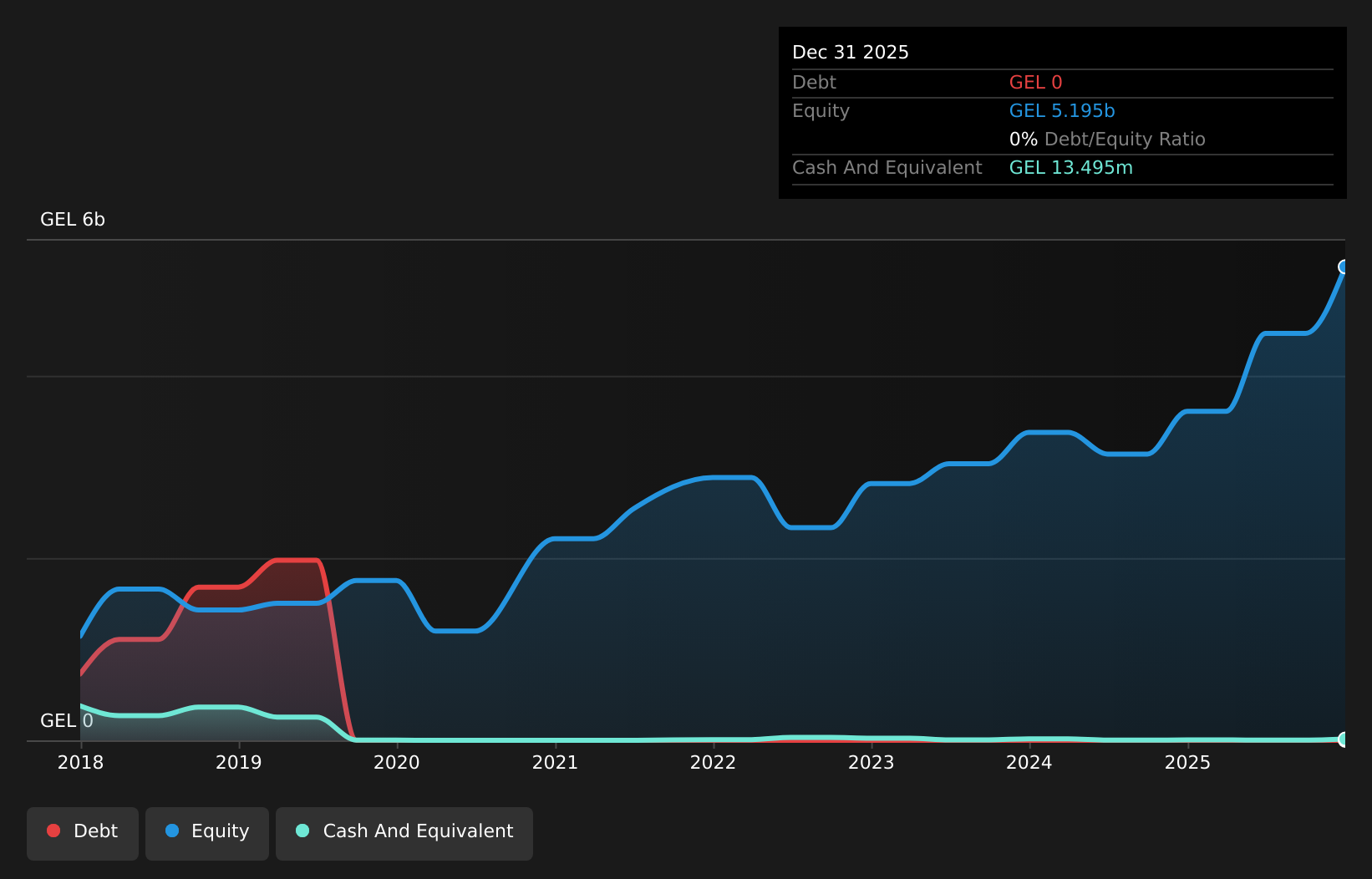Select the Cash endpoint marker at Dec 2025
The width and height of the screenshot is (1372, 879).
[1344, 739]
